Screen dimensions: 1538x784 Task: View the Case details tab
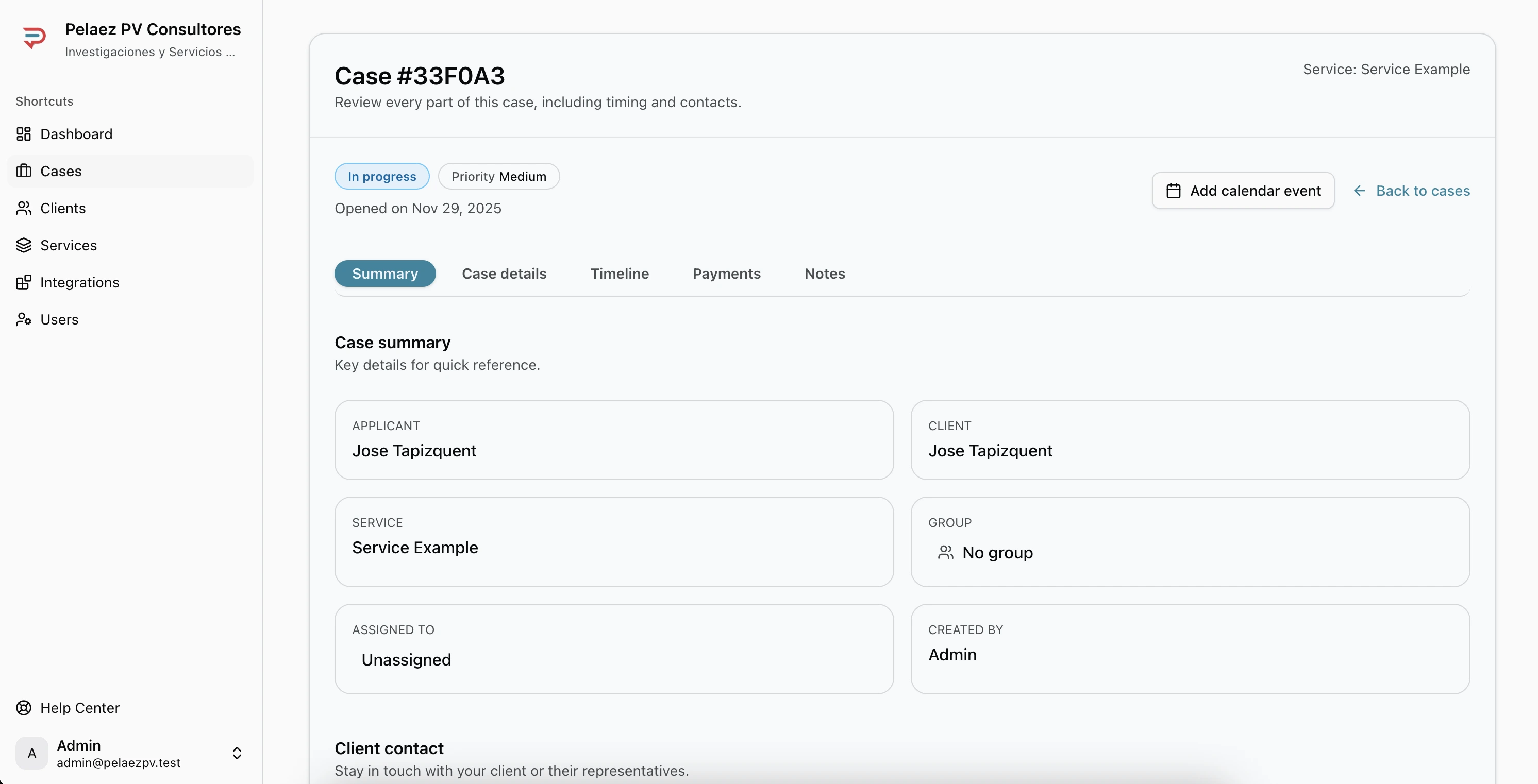tap(504, 273)
